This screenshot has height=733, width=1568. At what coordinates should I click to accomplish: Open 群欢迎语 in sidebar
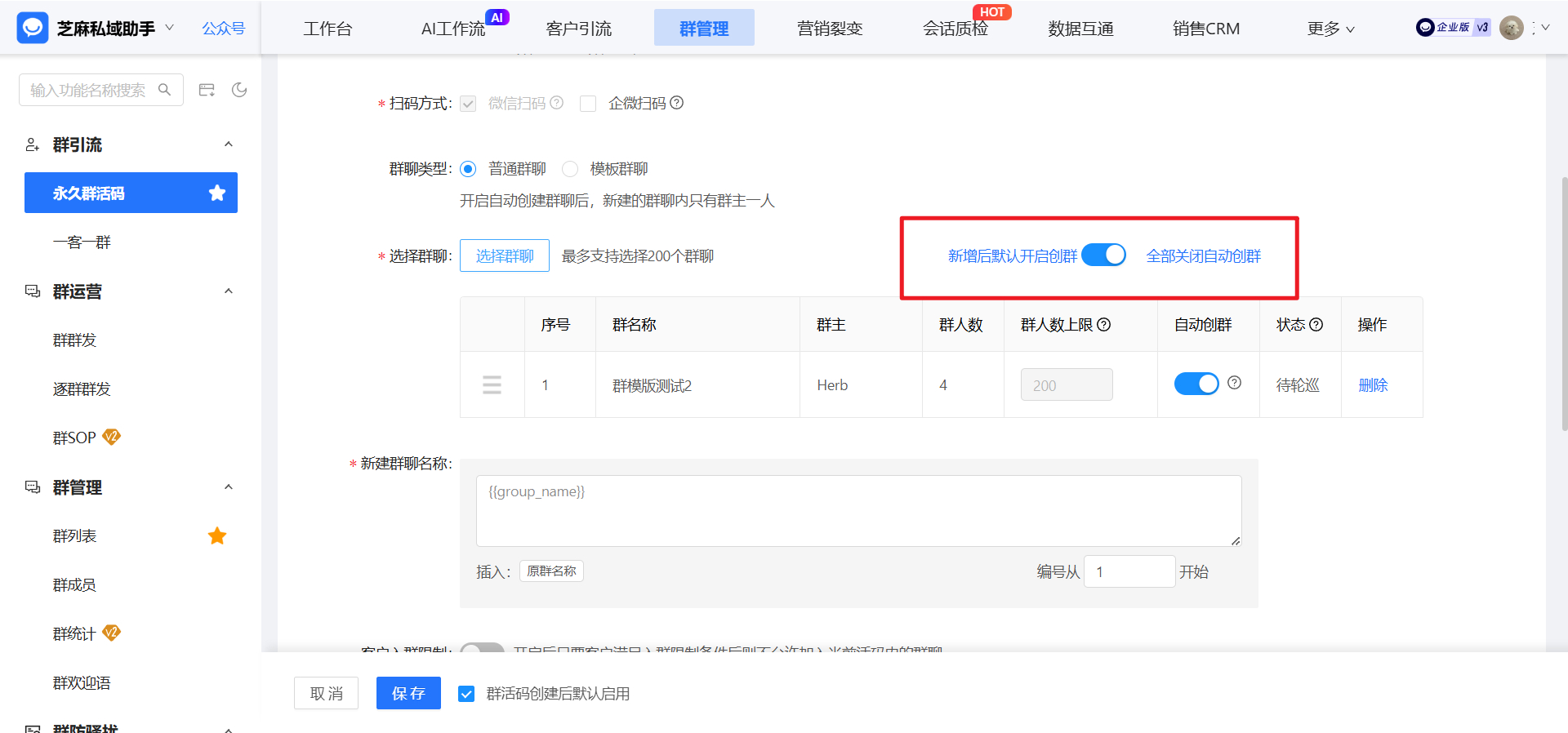[x=82, y=683]
